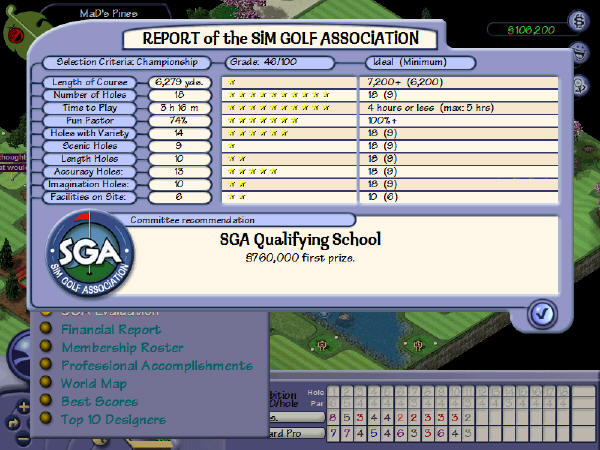Open the Financial Report
The image size is (600, 450).
(111, 329)
